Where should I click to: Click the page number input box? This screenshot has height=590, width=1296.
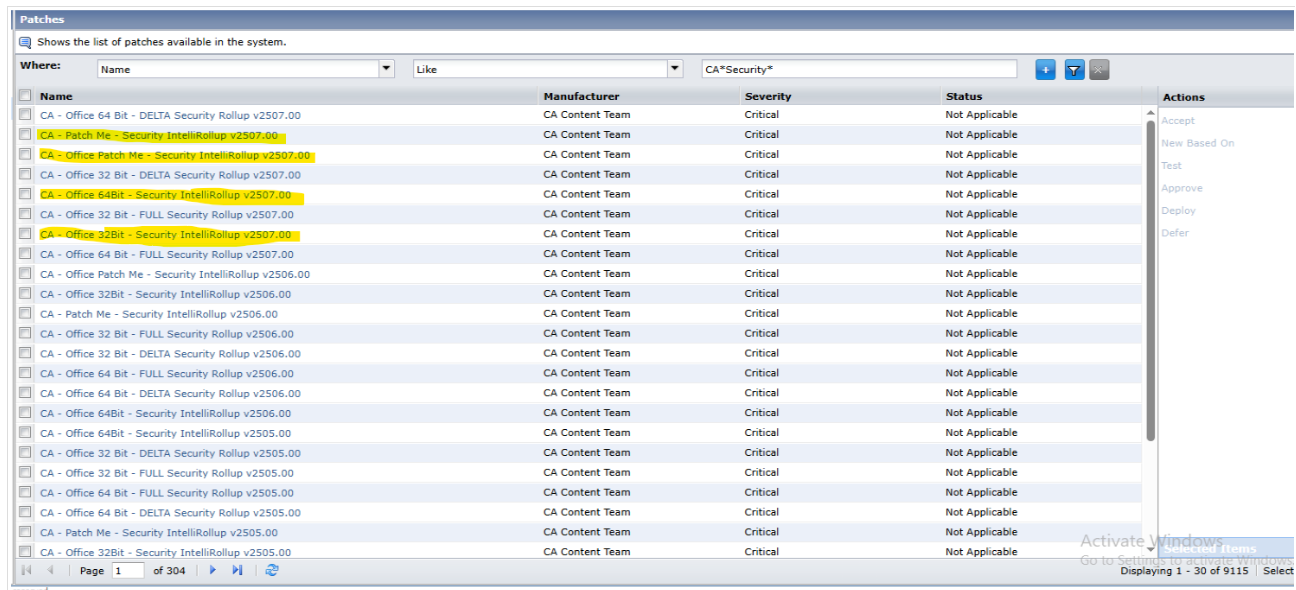pyautogui.click(x=128, y=571)
